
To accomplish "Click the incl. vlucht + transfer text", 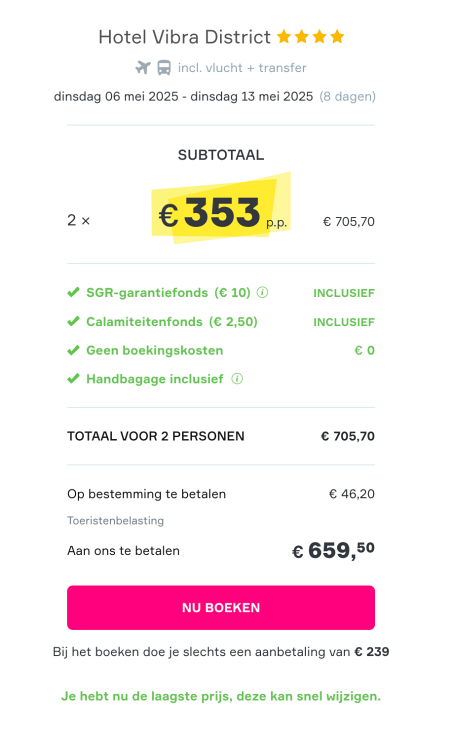I will click(242, 68).
